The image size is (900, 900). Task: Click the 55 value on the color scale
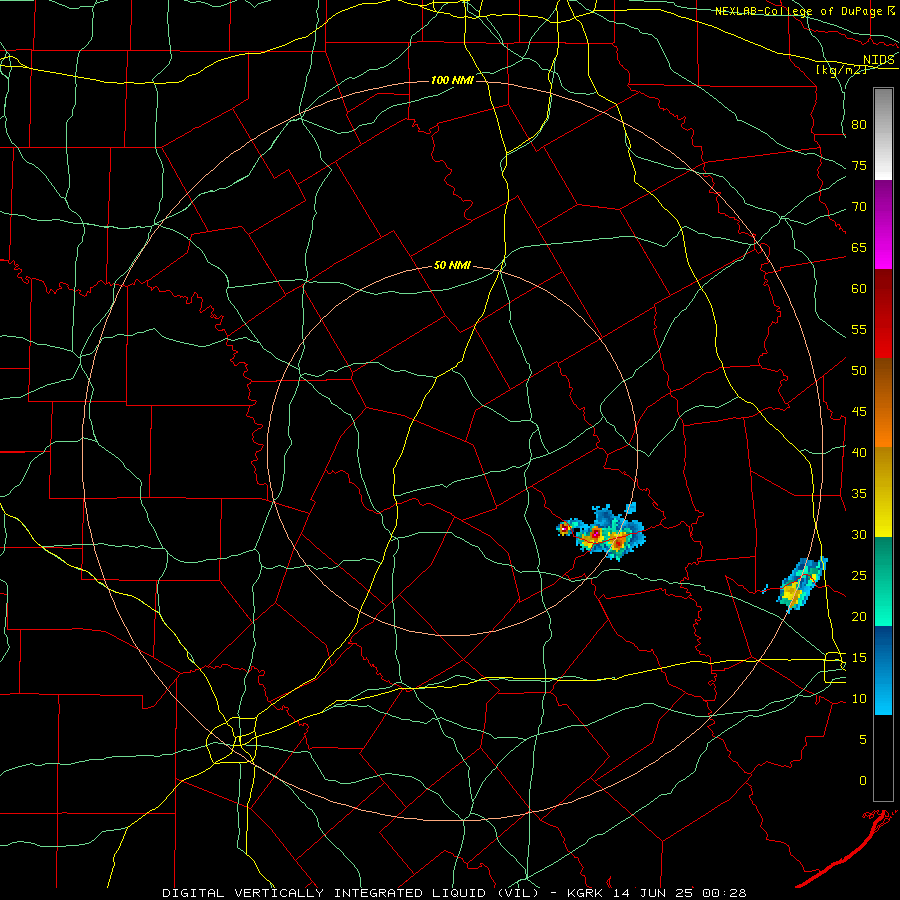click(859, 329)
